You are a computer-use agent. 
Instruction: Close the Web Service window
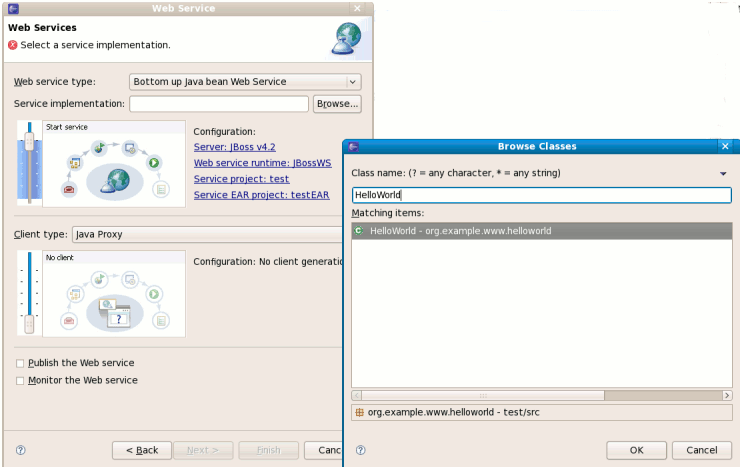(357, 8)
